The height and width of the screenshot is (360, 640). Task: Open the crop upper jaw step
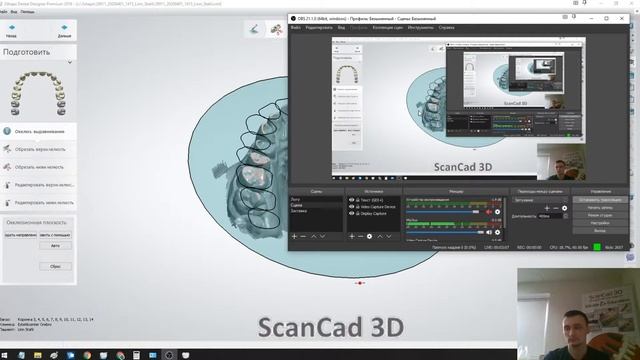coord(38,149)
